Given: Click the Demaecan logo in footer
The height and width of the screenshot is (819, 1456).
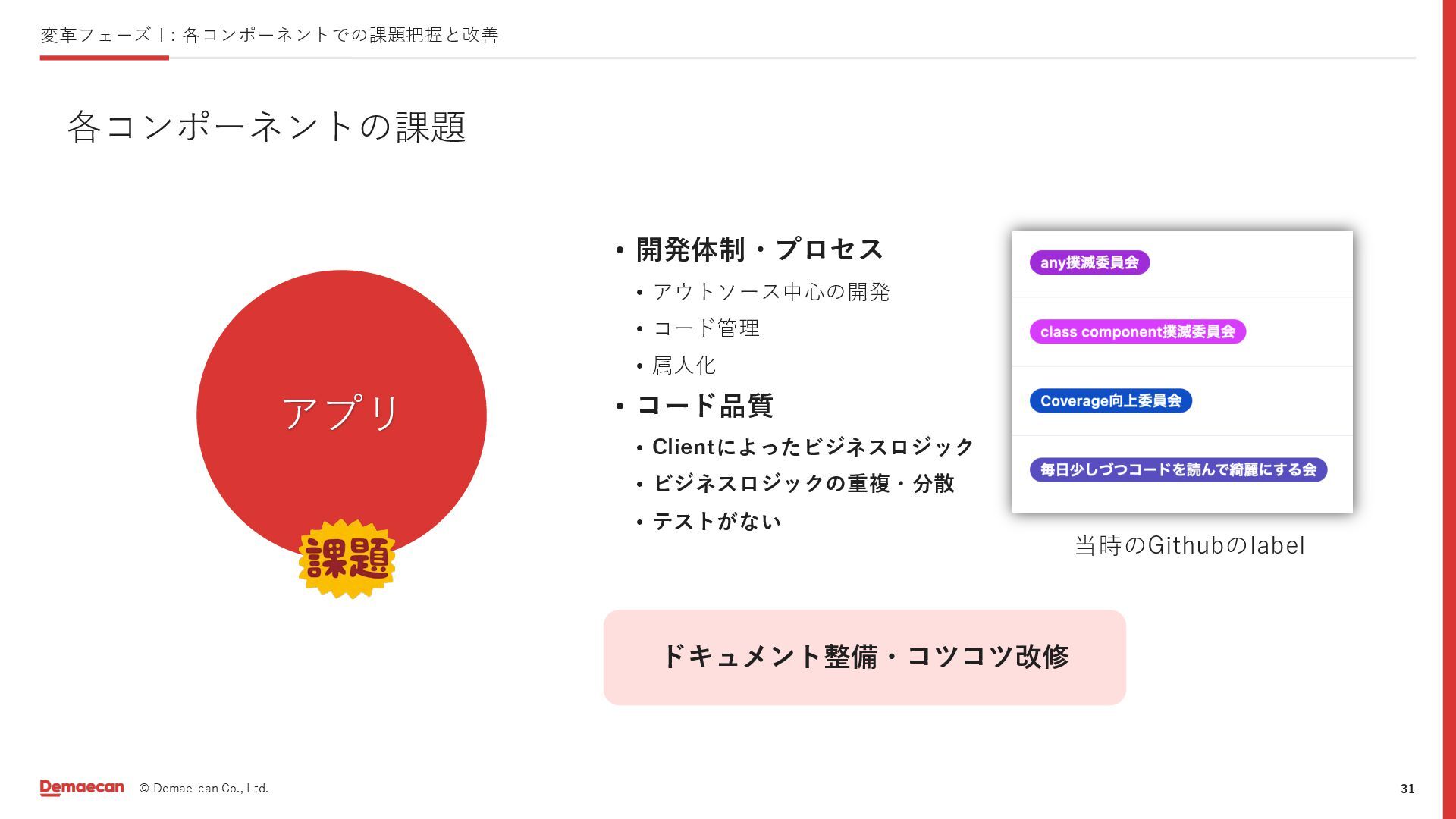Looking at the screenshot, I should click(82, 788).
